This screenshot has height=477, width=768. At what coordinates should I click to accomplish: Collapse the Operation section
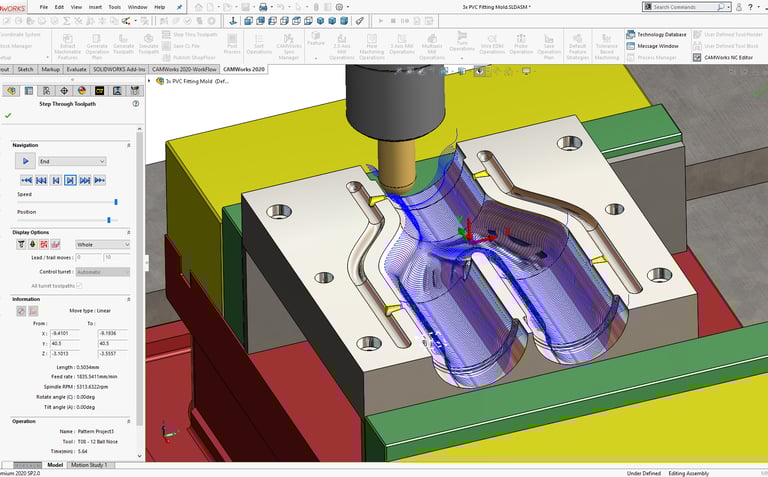click(129, 421)
